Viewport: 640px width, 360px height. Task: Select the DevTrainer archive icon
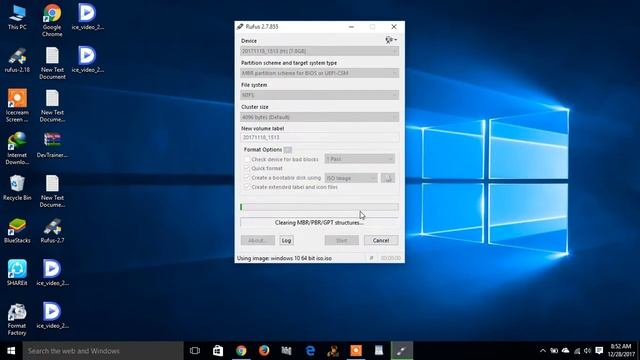coord(52,145)
